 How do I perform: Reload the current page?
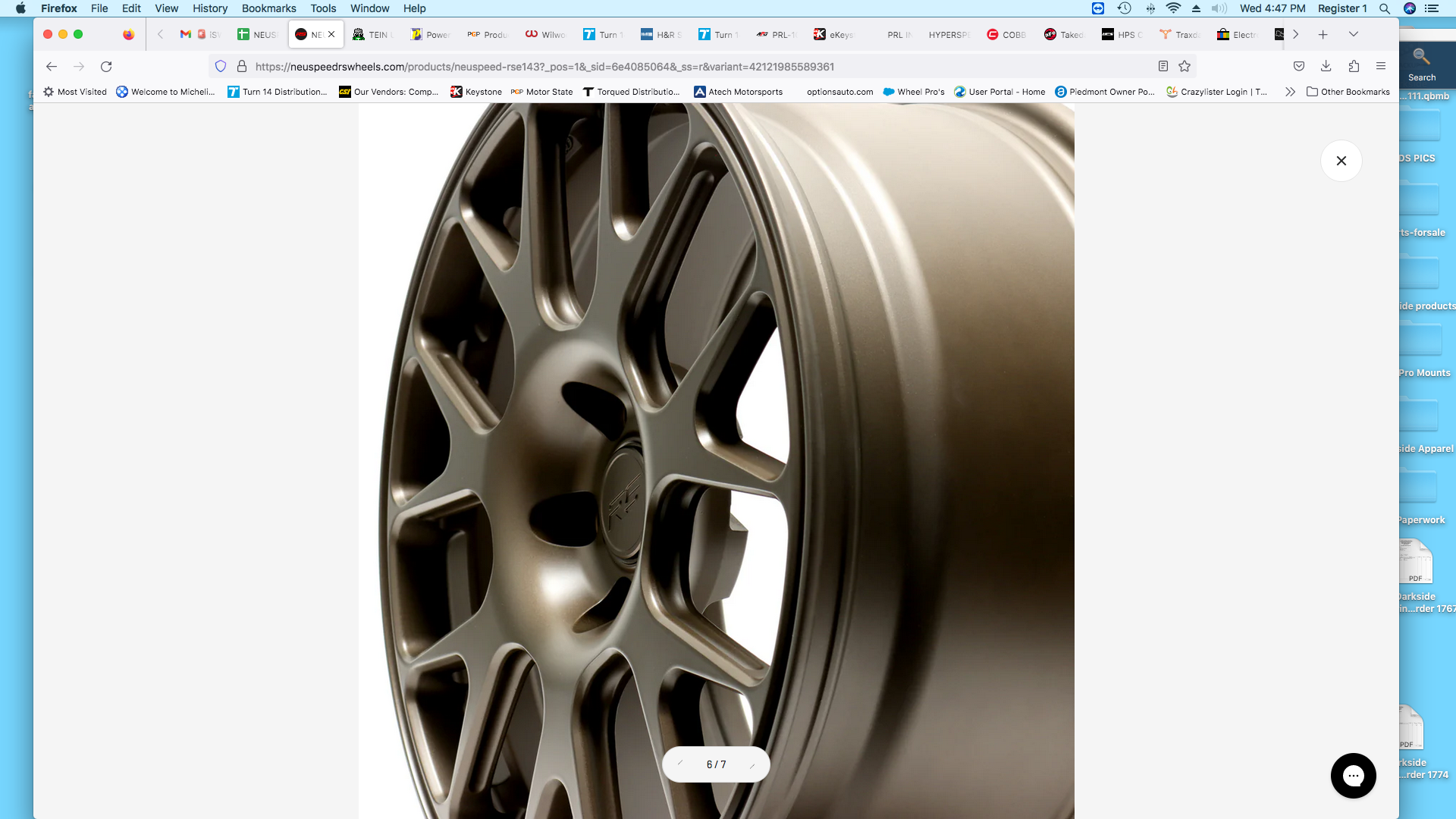click(106, 67)
